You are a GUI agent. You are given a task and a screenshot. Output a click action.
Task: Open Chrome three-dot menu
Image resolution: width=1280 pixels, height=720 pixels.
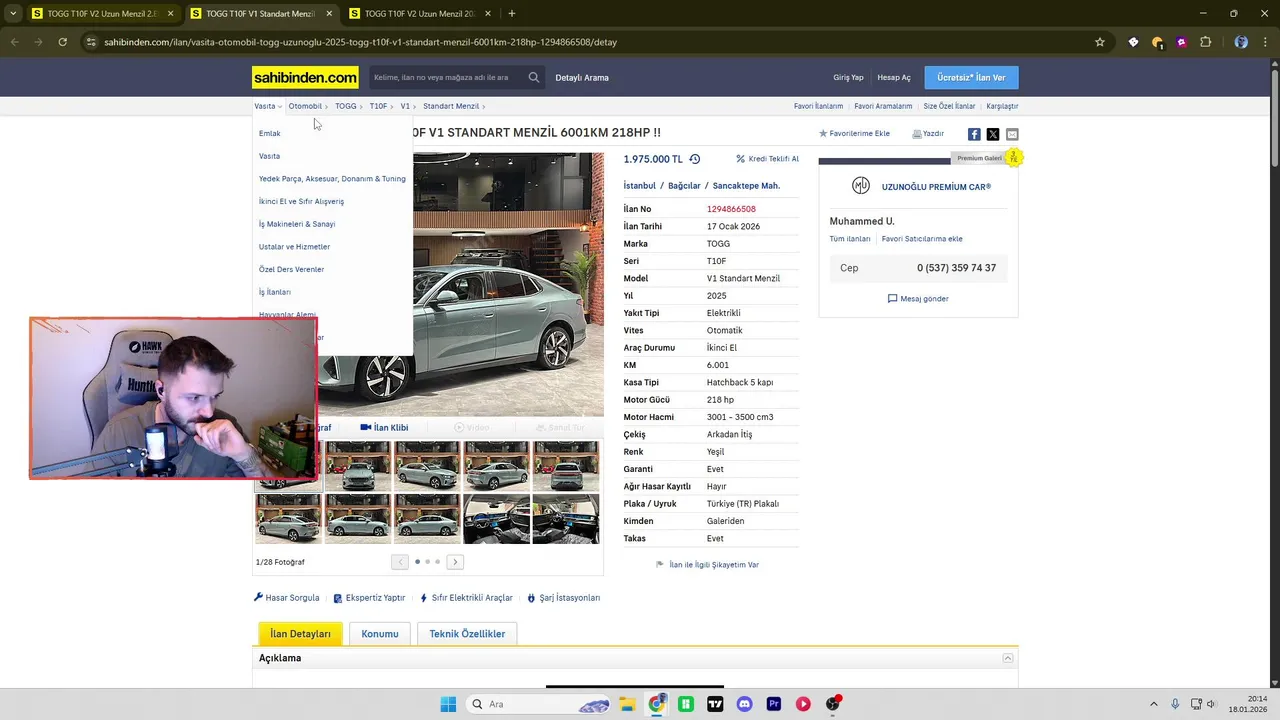tap(1265, 42)
